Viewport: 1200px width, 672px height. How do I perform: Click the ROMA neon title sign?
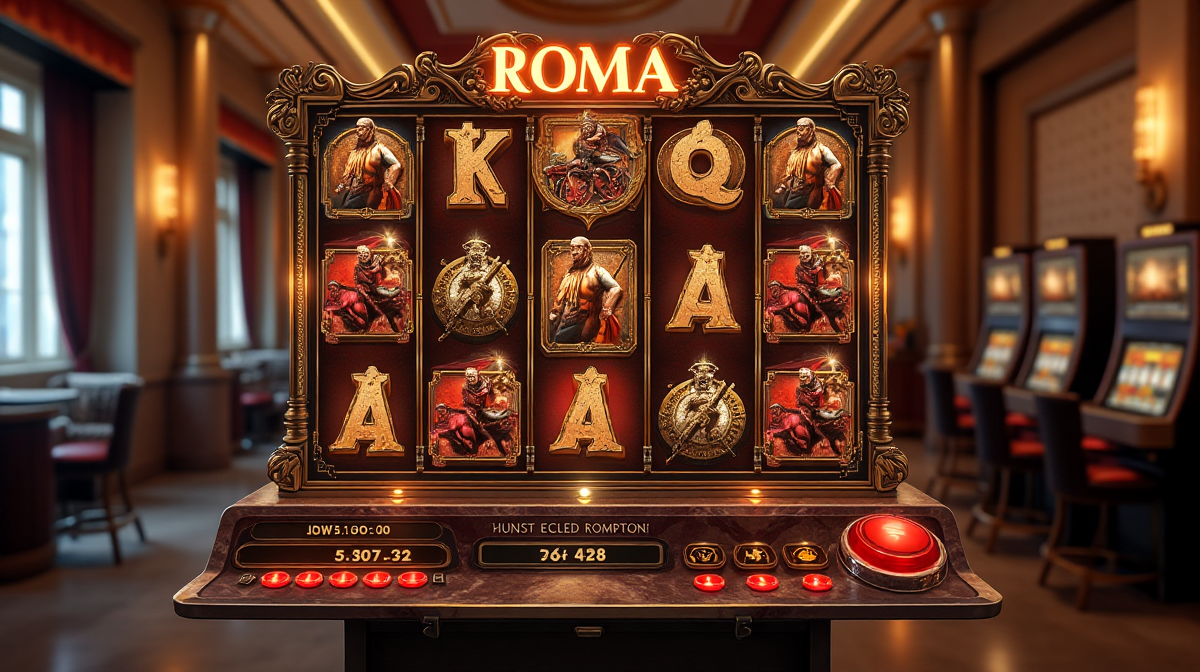point(584,70)
